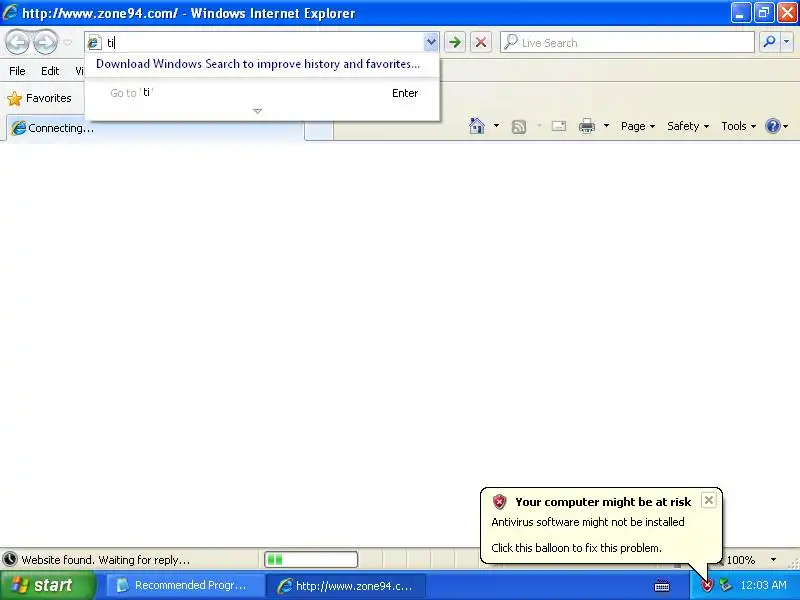
Task: Open the Edit menu
Action: pyautogui.click(x=50, y=71)
